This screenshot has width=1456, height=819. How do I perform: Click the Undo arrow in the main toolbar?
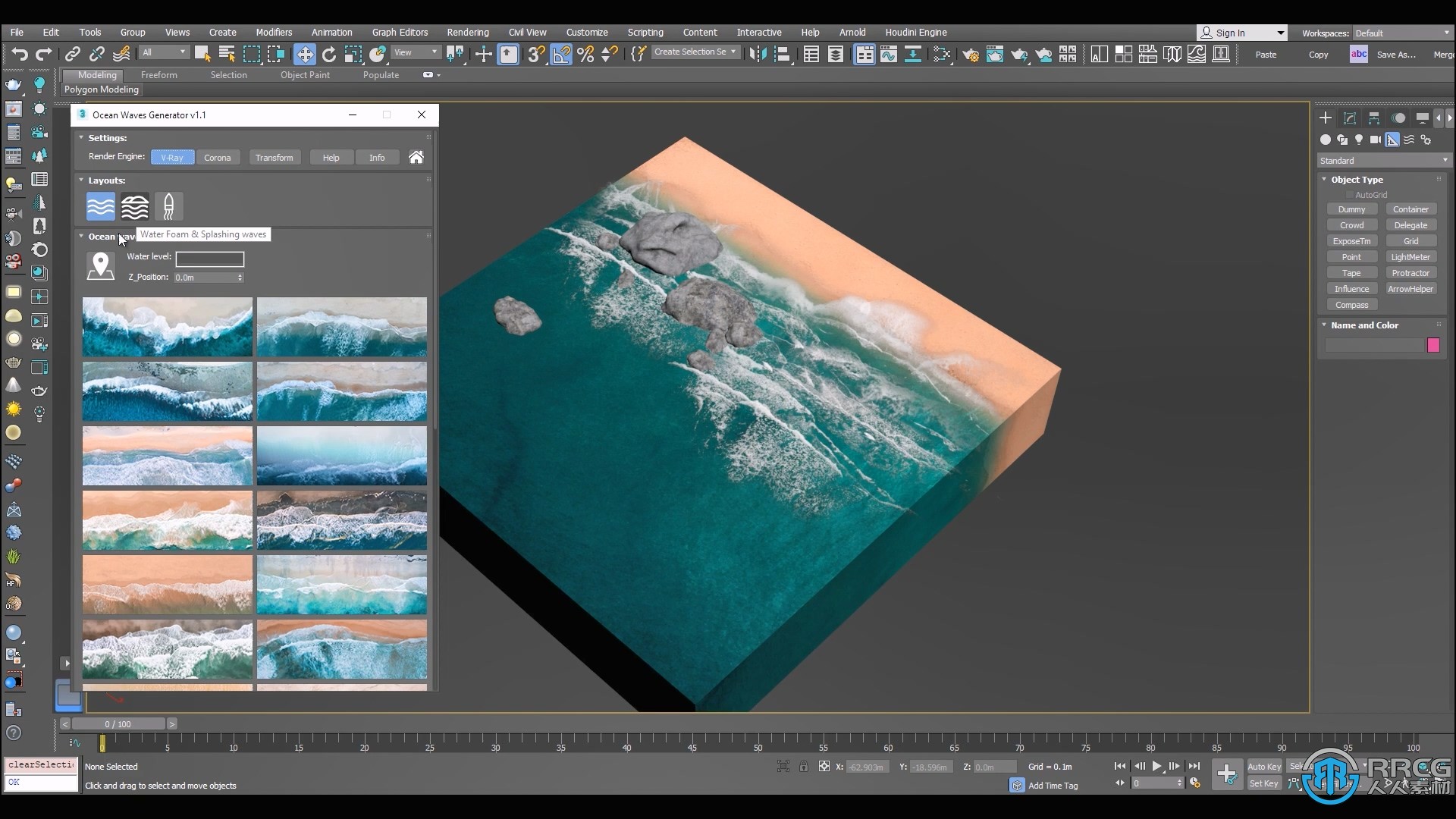pos(19,54)
